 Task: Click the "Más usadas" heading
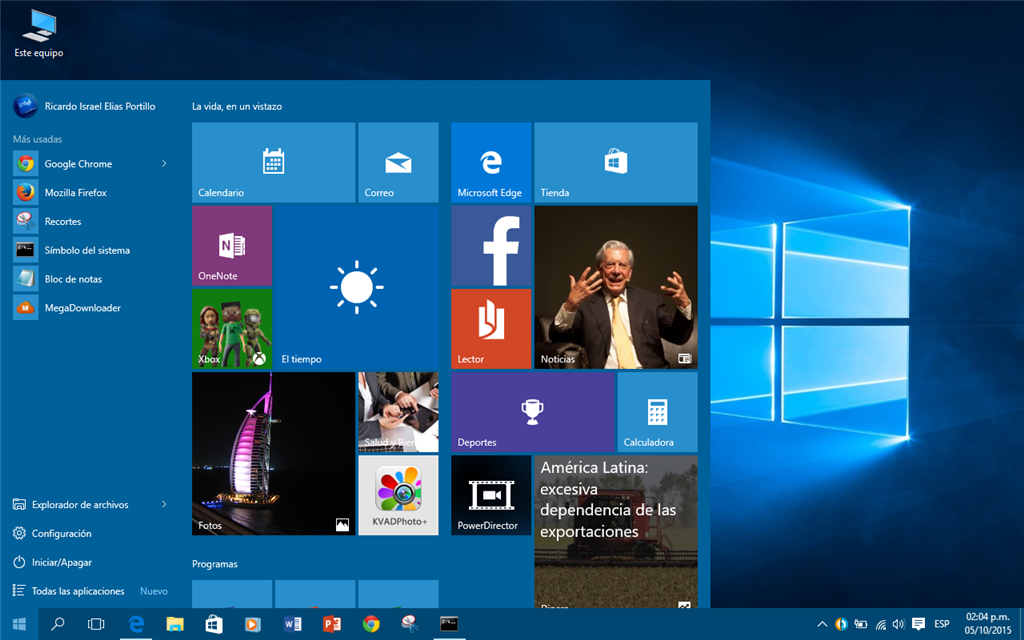[x=37, y=139]
